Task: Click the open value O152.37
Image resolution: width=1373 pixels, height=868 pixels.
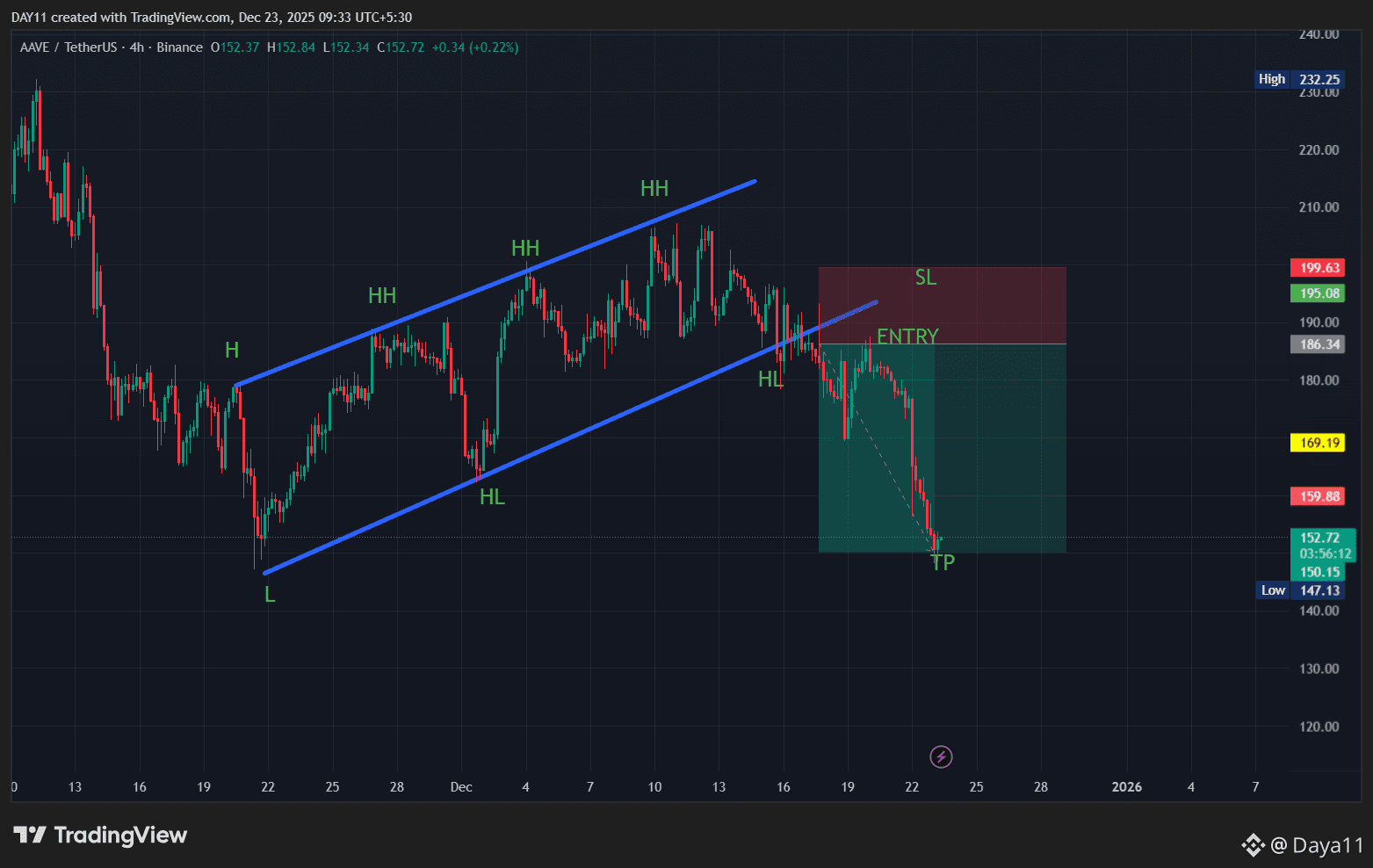Action: 235,47
